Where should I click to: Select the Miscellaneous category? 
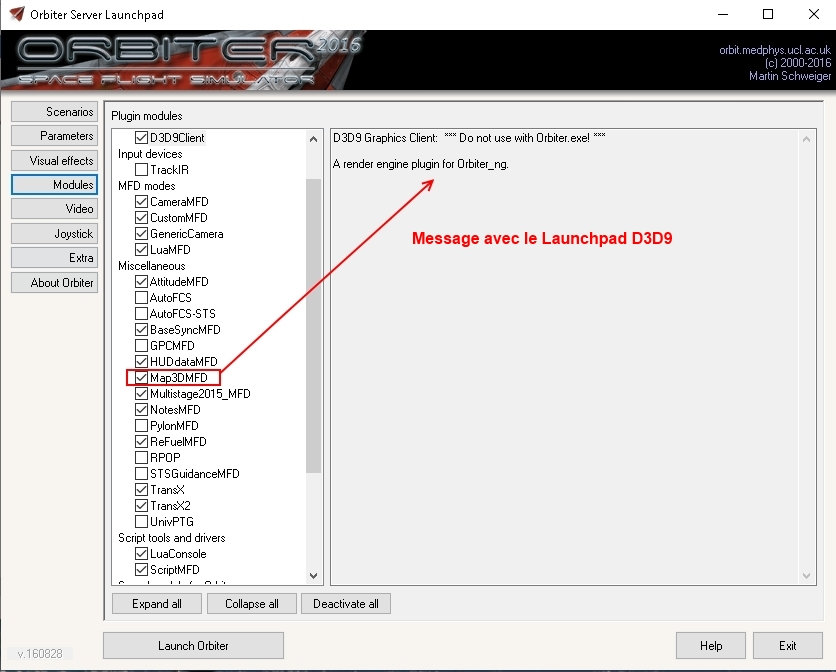click(x=151, y=266)
